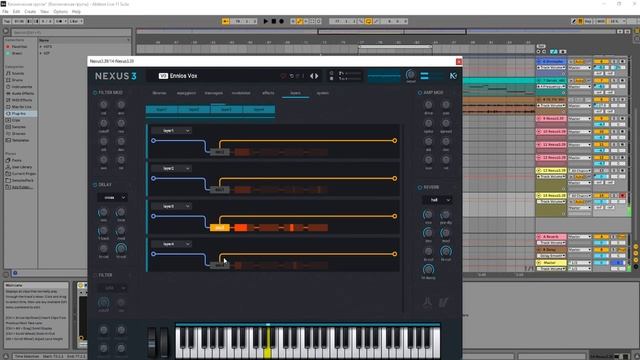Toggle the Amp Mod section power button
This screenshot has width=640, height=360.
(420, 93)
